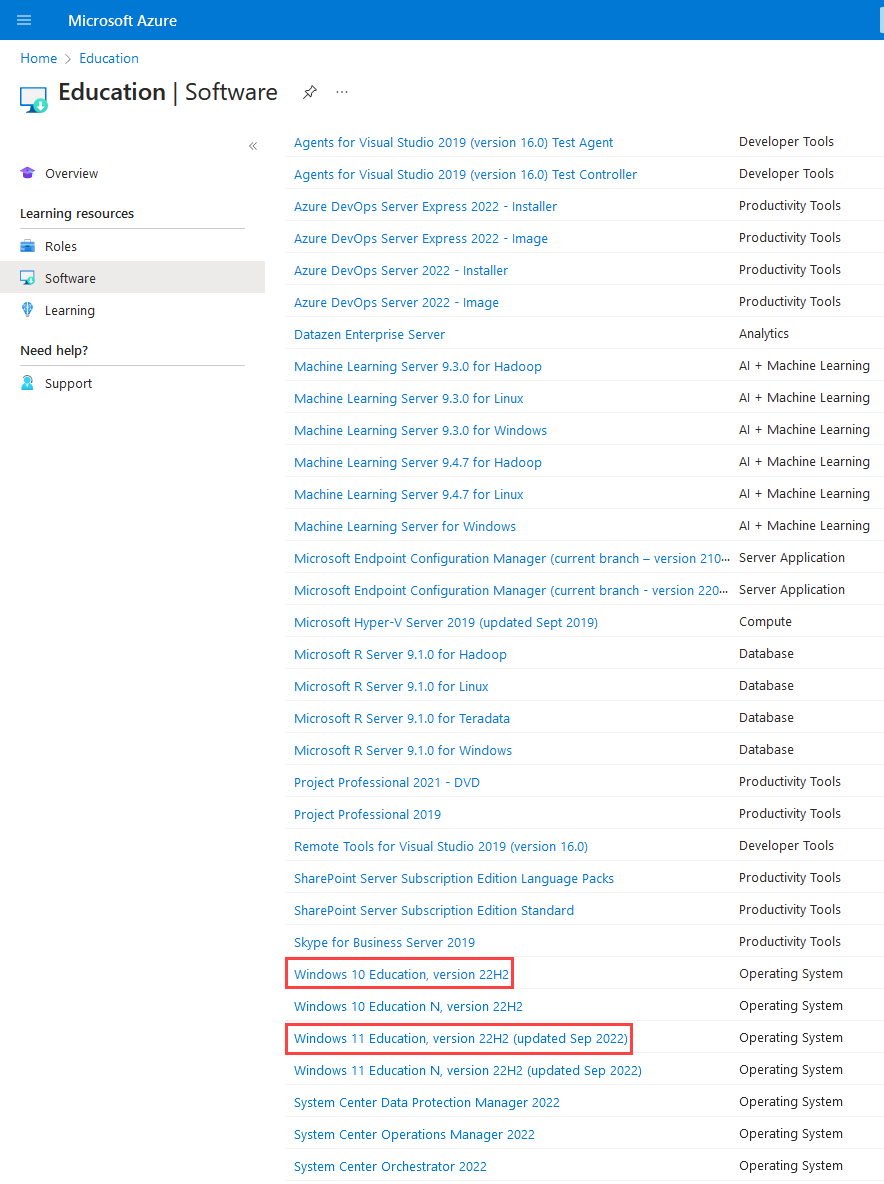
Task: Click the Software monitor icon in sidebar
Action: point(28,278)
